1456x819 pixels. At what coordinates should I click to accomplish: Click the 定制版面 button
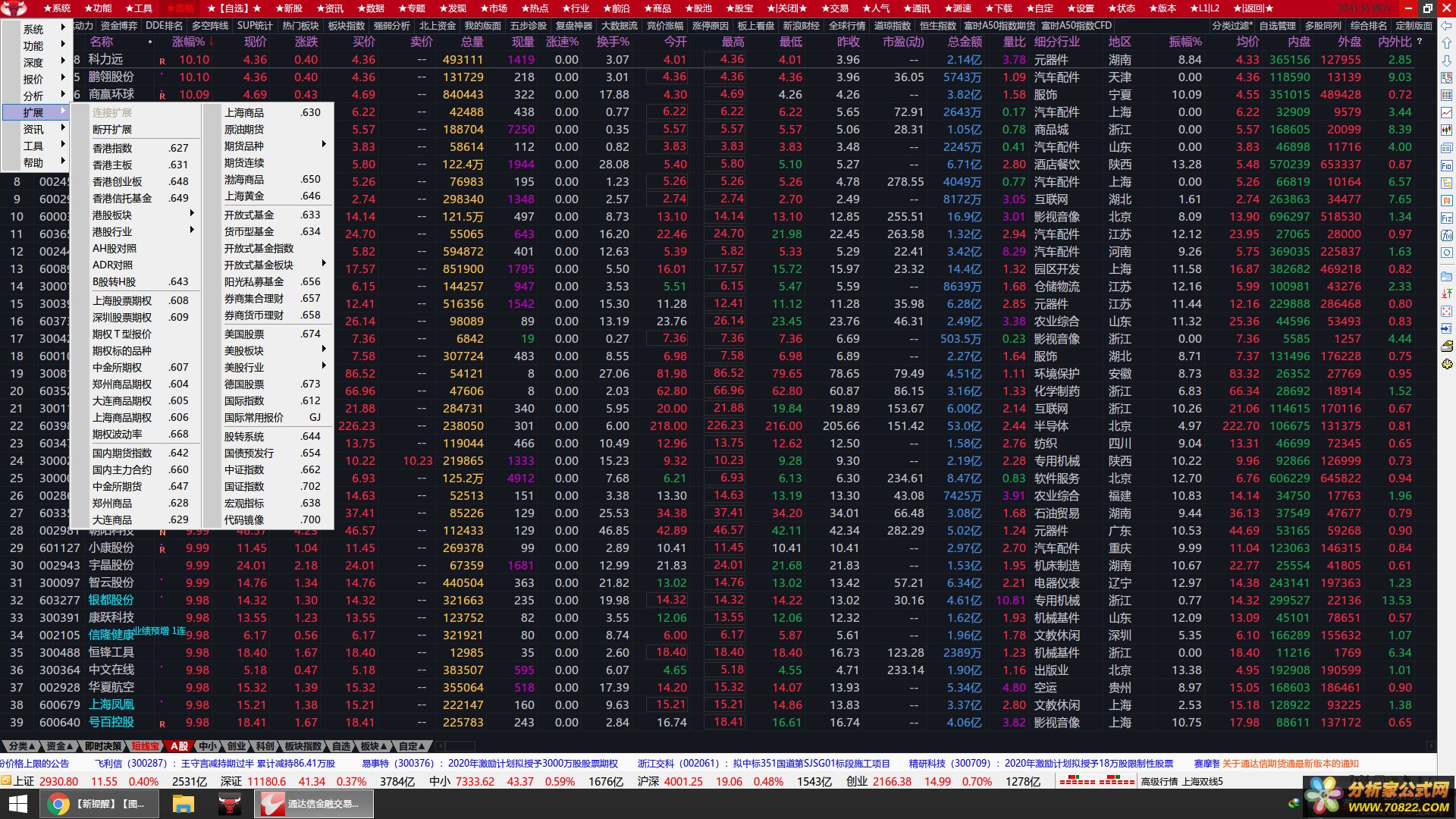[1414, 26]
